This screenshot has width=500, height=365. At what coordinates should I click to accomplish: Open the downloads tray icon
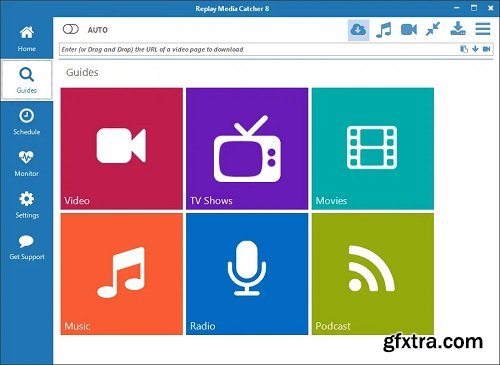(458, 29)
